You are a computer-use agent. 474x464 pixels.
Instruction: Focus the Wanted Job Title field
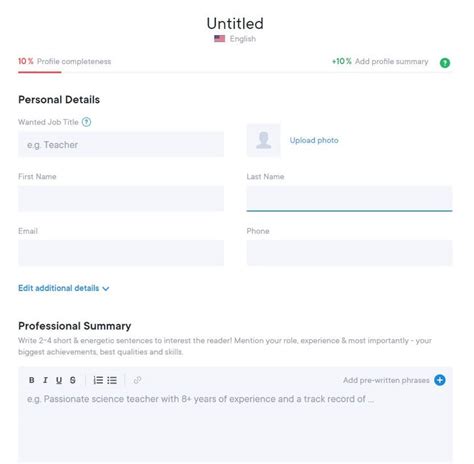(121, 144)
